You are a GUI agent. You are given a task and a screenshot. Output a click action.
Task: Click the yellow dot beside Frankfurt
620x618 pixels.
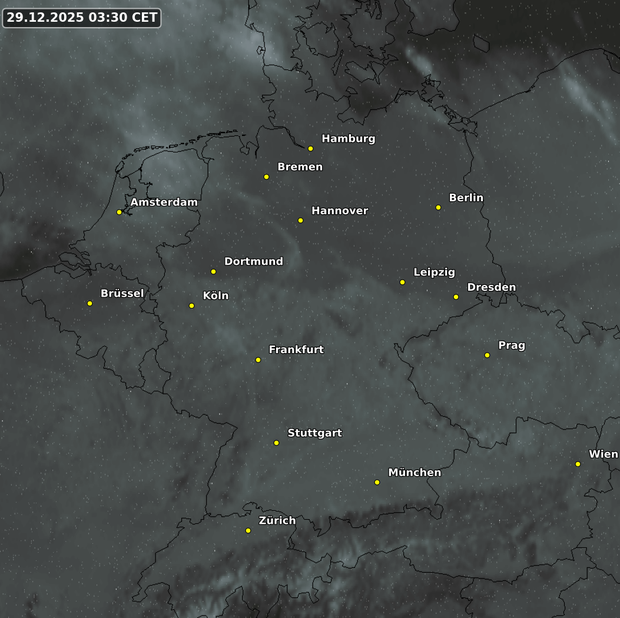[x=258, y=360]
